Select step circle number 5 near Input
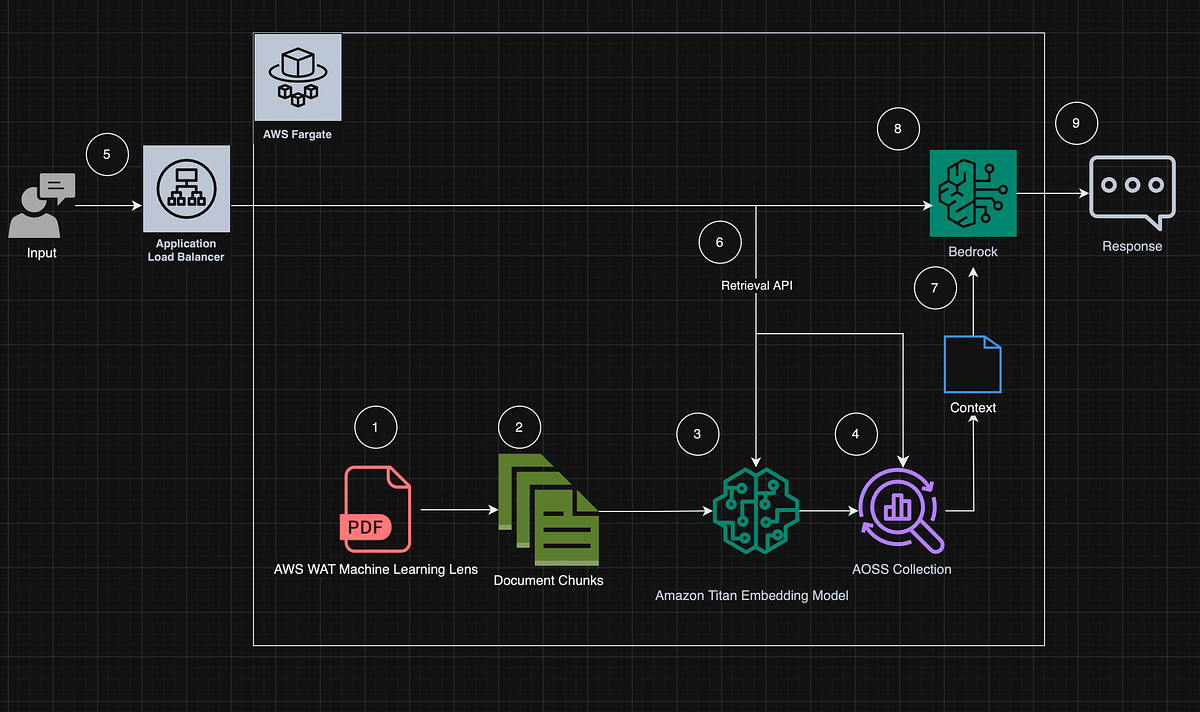This screenshot has height=712, width=1200. (x=107, y=154)
